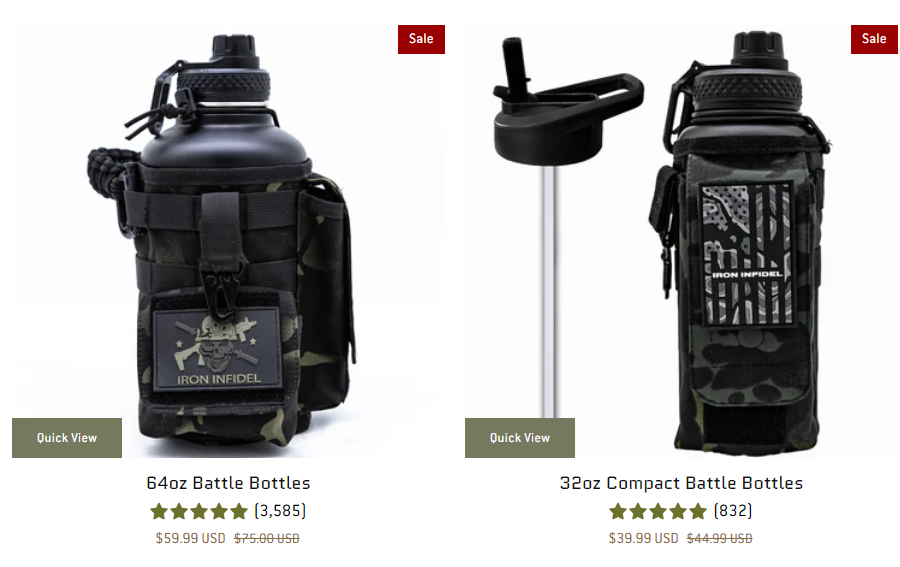Click the 64oz bottle product image
The height and width of the screenshot is (567, 900).
228,241
